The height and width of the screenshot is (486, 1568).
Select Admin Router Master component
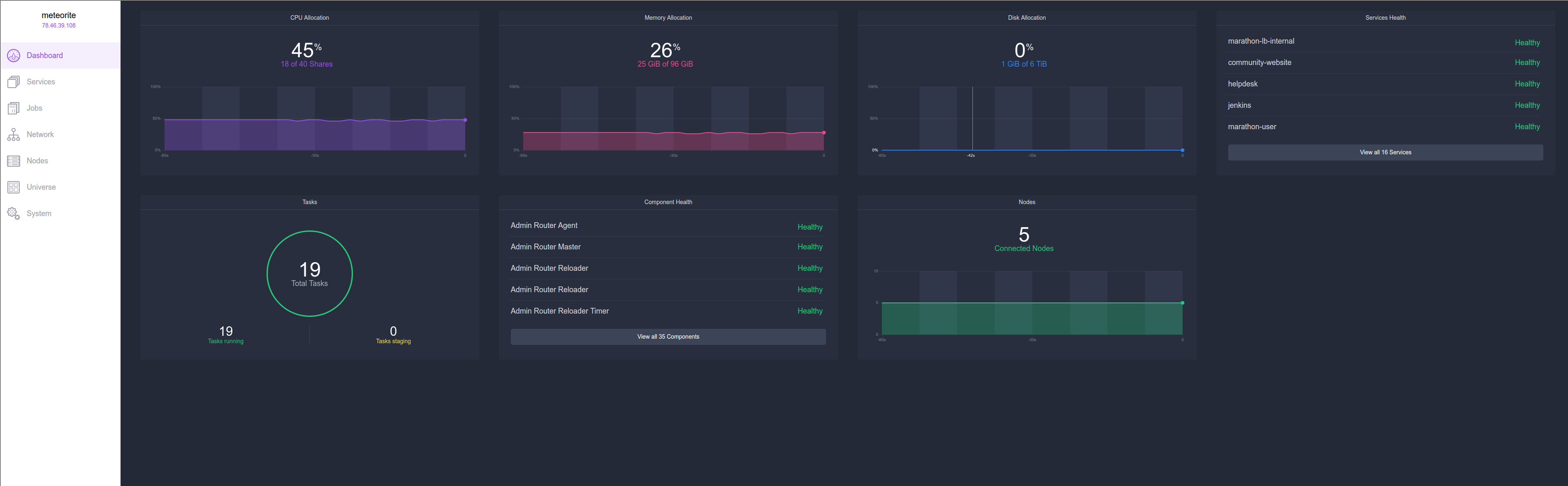(545, 246)
